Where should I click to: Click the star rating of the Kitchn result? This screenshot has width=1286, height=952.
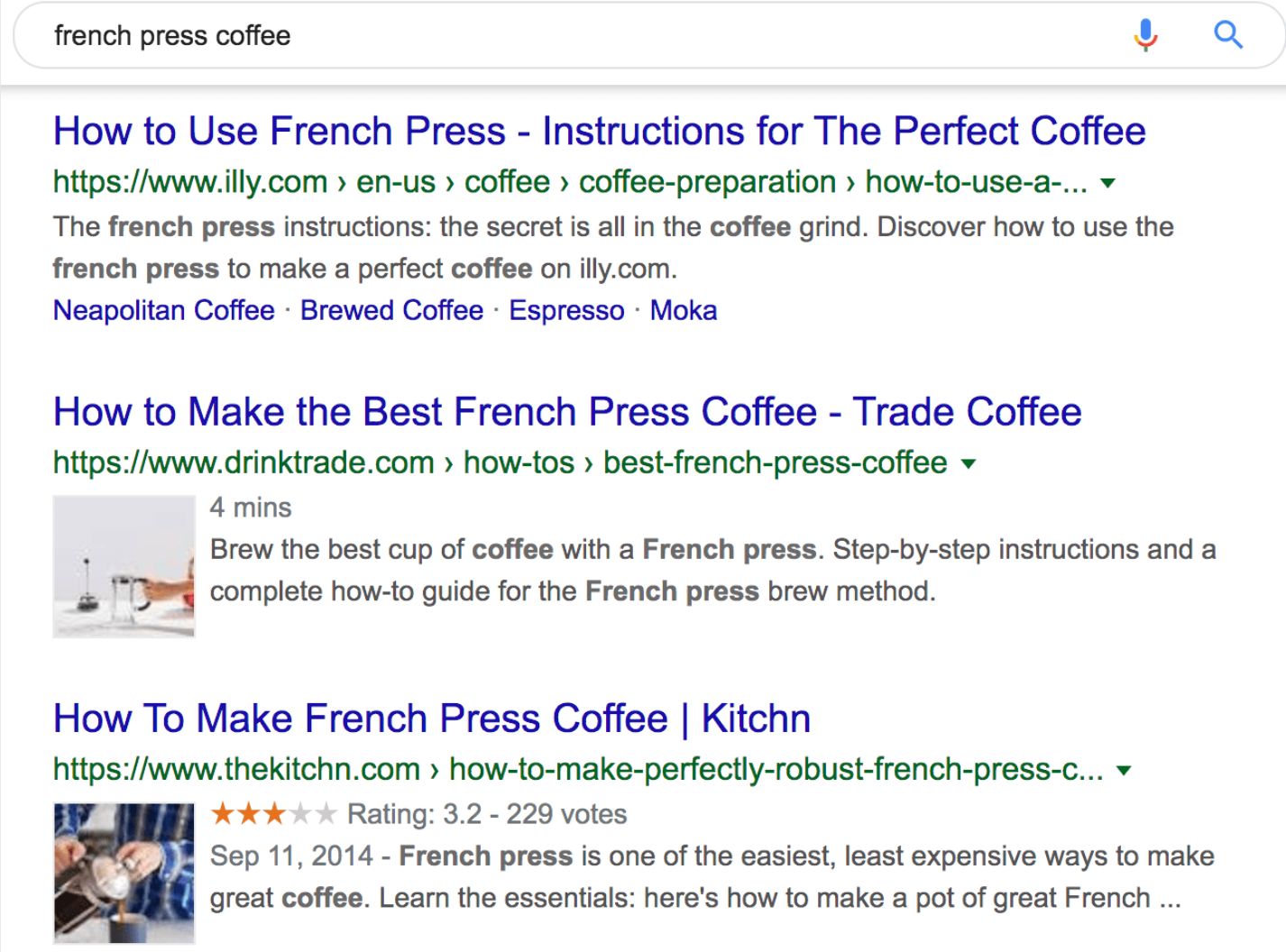click(x=274, y=814)
